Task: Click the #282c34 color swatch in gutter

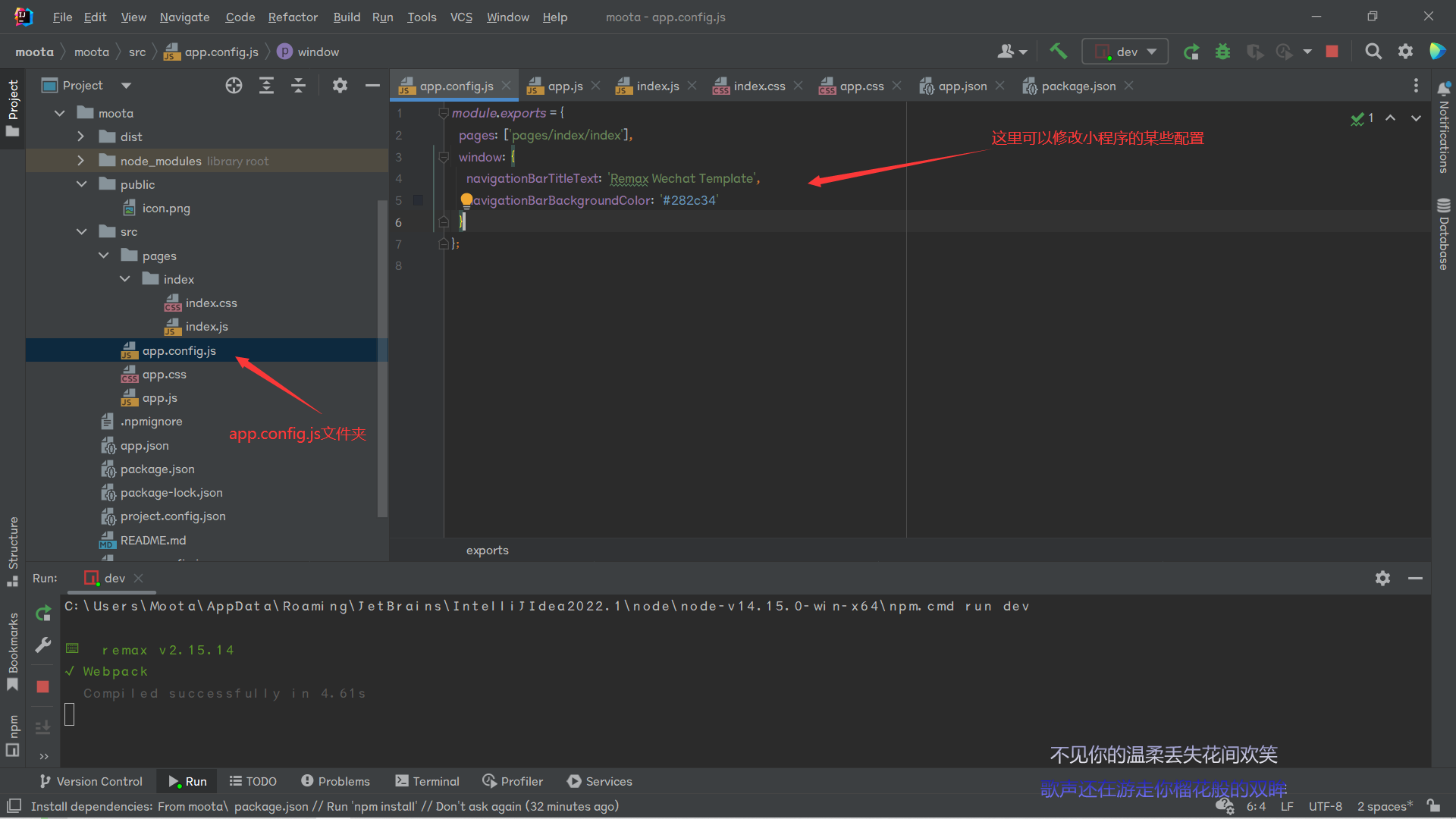Action: tap(418, 200)
